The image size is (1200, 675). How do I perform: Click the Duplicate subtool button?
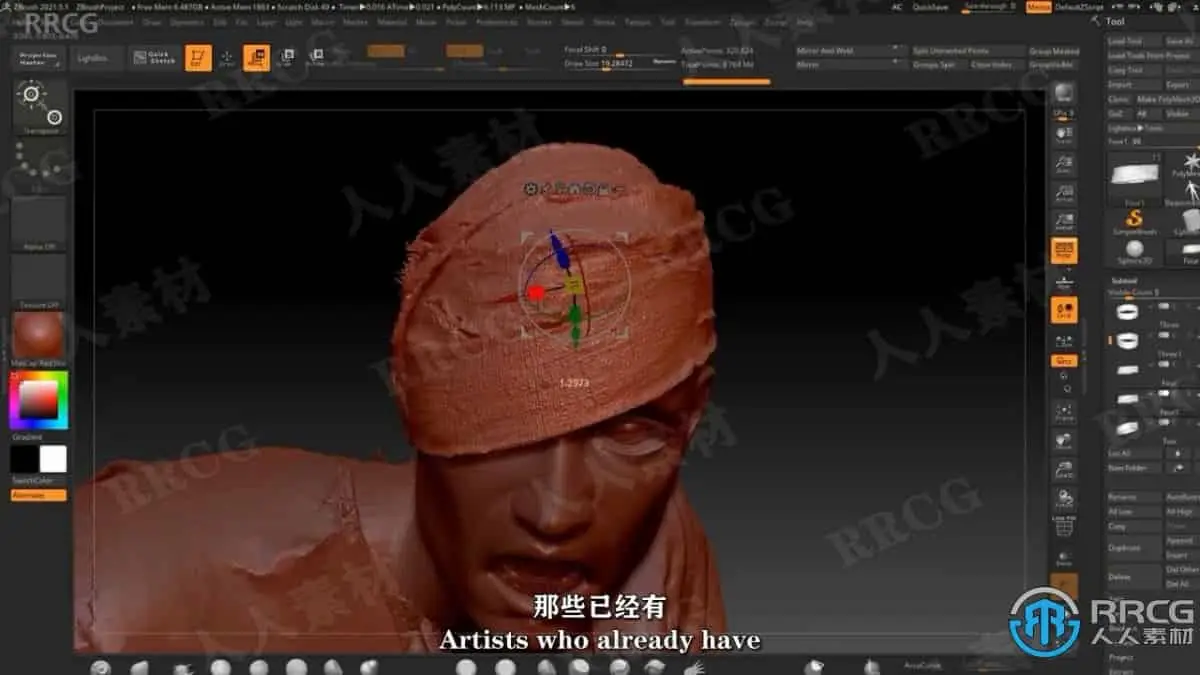pyautogui.click(x=1134, y=548)
